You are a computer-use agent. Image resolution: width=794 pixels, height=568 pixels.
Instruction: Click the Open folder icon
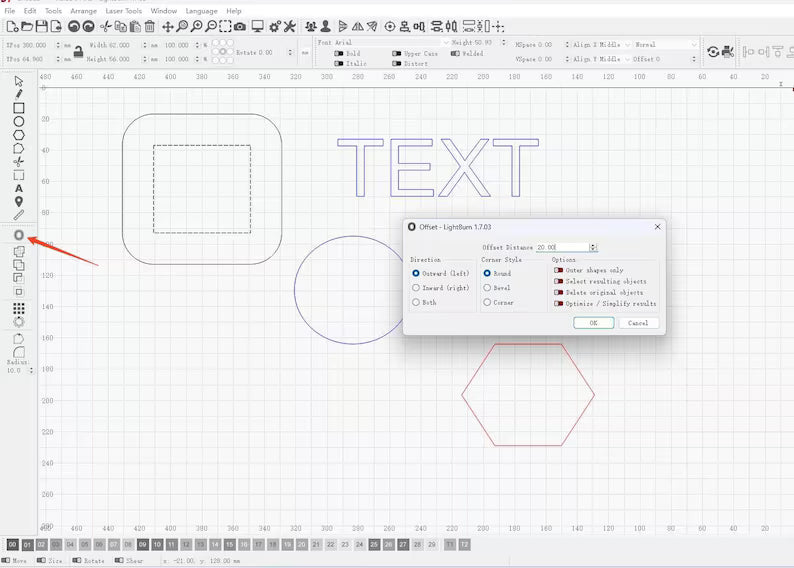pos(27,26)
